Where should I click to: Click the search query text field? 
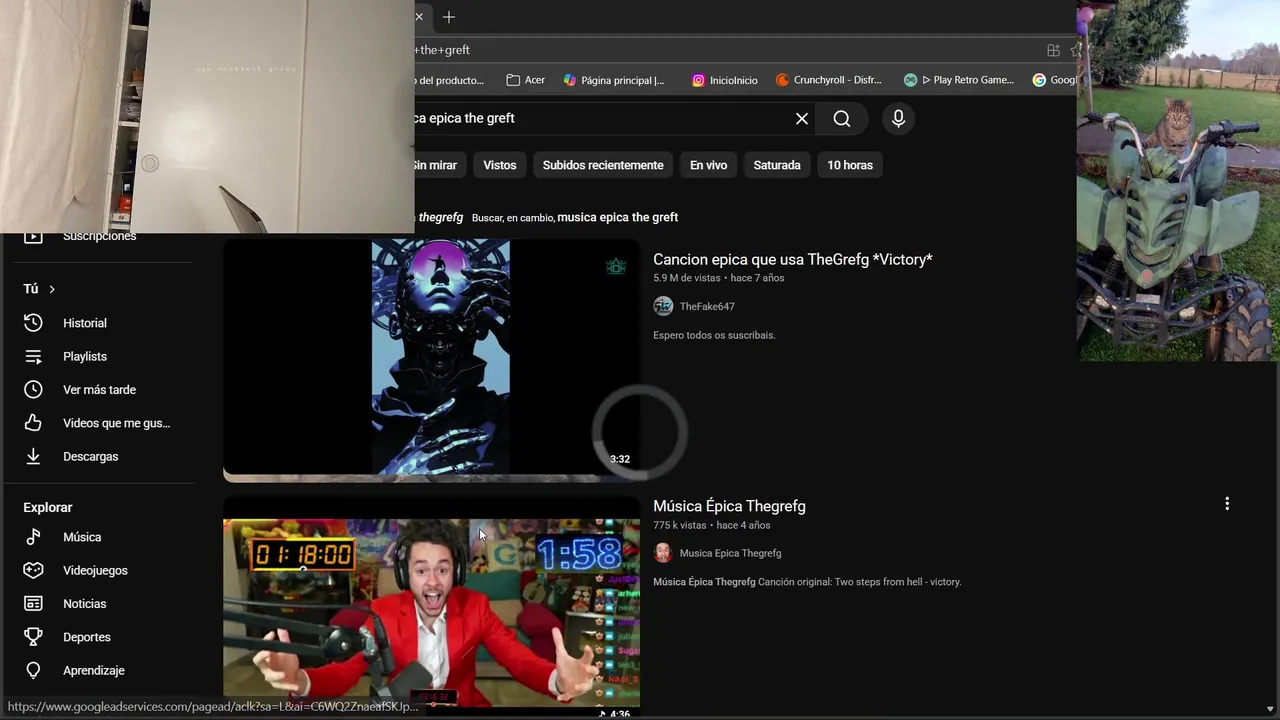point(600,118)
